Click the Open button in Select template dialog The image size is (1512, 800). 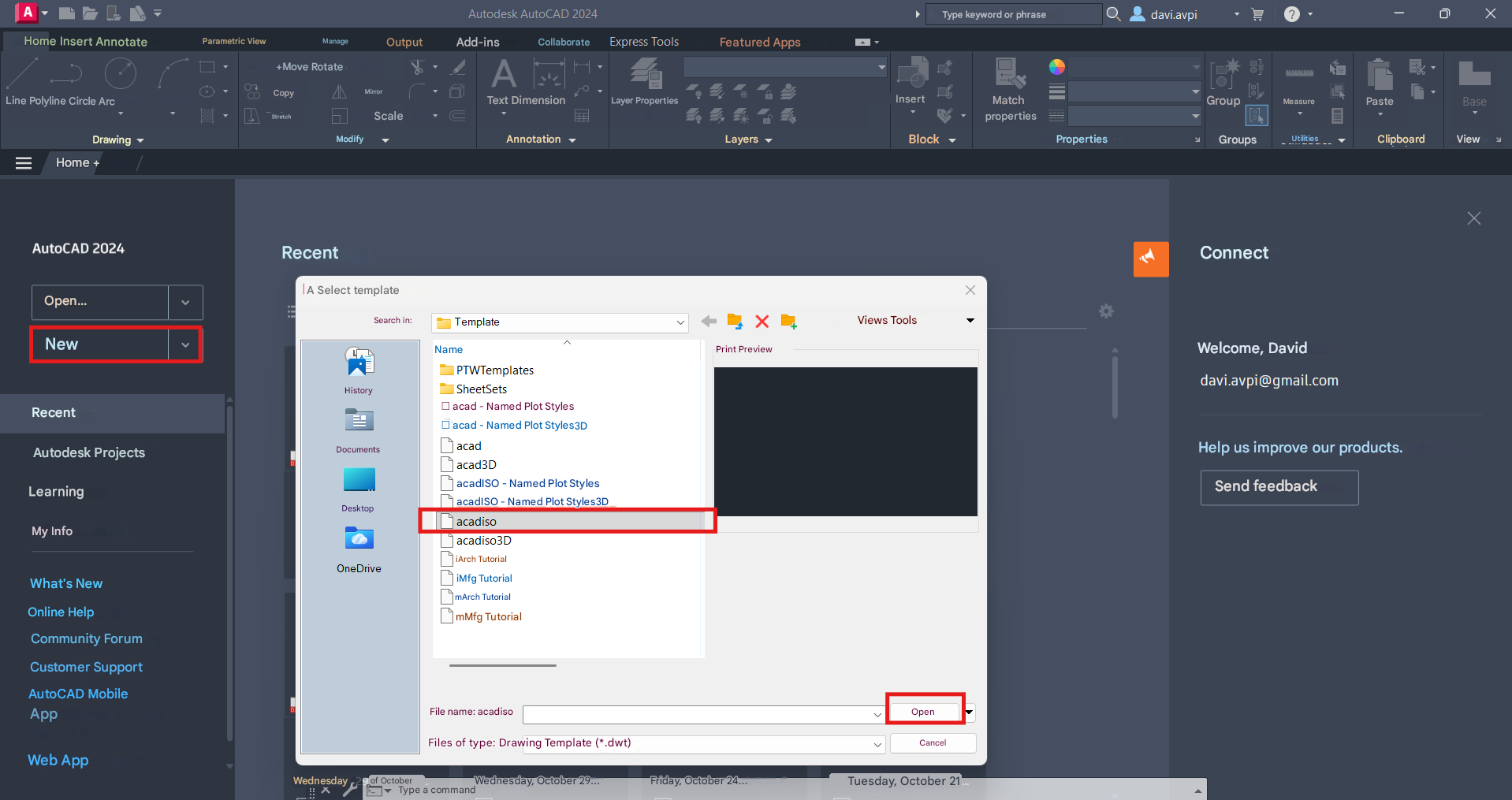[x=923, y=712]
